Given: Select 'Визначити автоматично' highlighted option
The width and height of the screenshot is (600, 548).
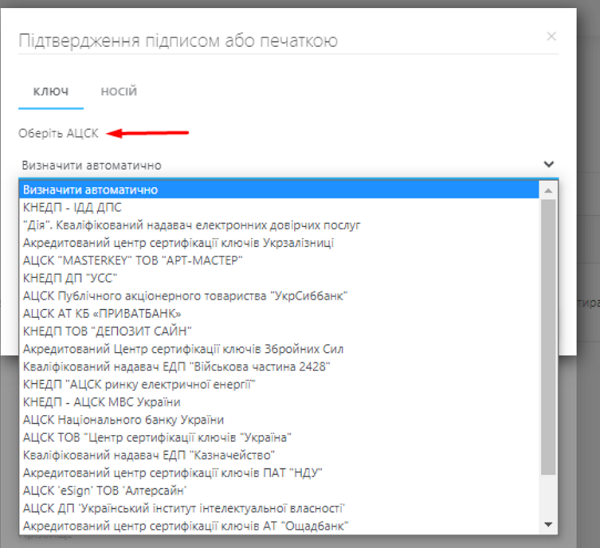Looking at the screenshot, I should point(90,190).
